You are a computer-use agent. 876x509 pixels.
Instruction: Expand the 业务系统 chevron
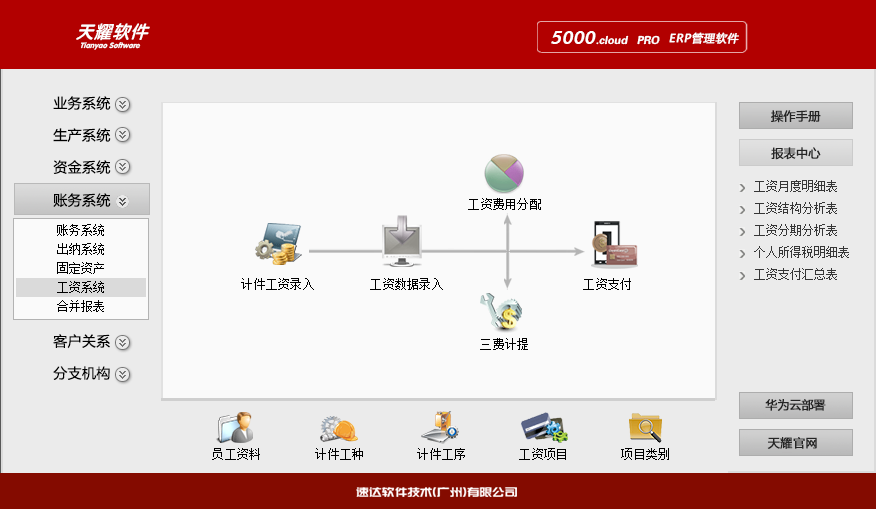[x=122, y=104]
